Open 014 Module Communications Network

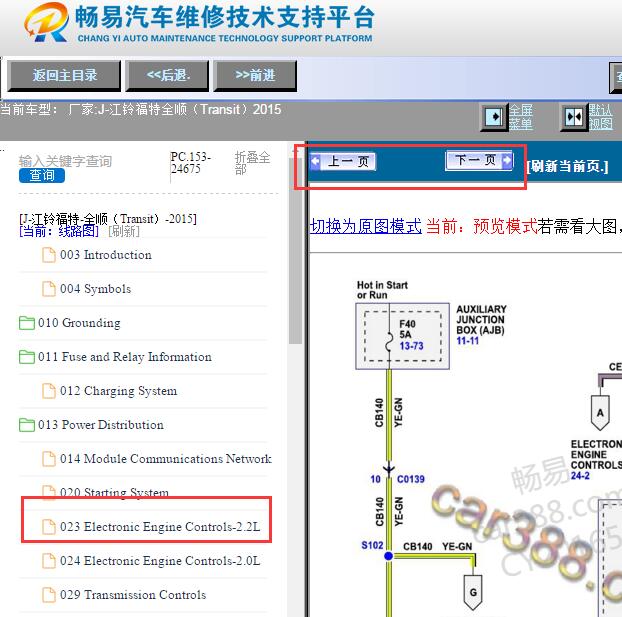[165, 459]
